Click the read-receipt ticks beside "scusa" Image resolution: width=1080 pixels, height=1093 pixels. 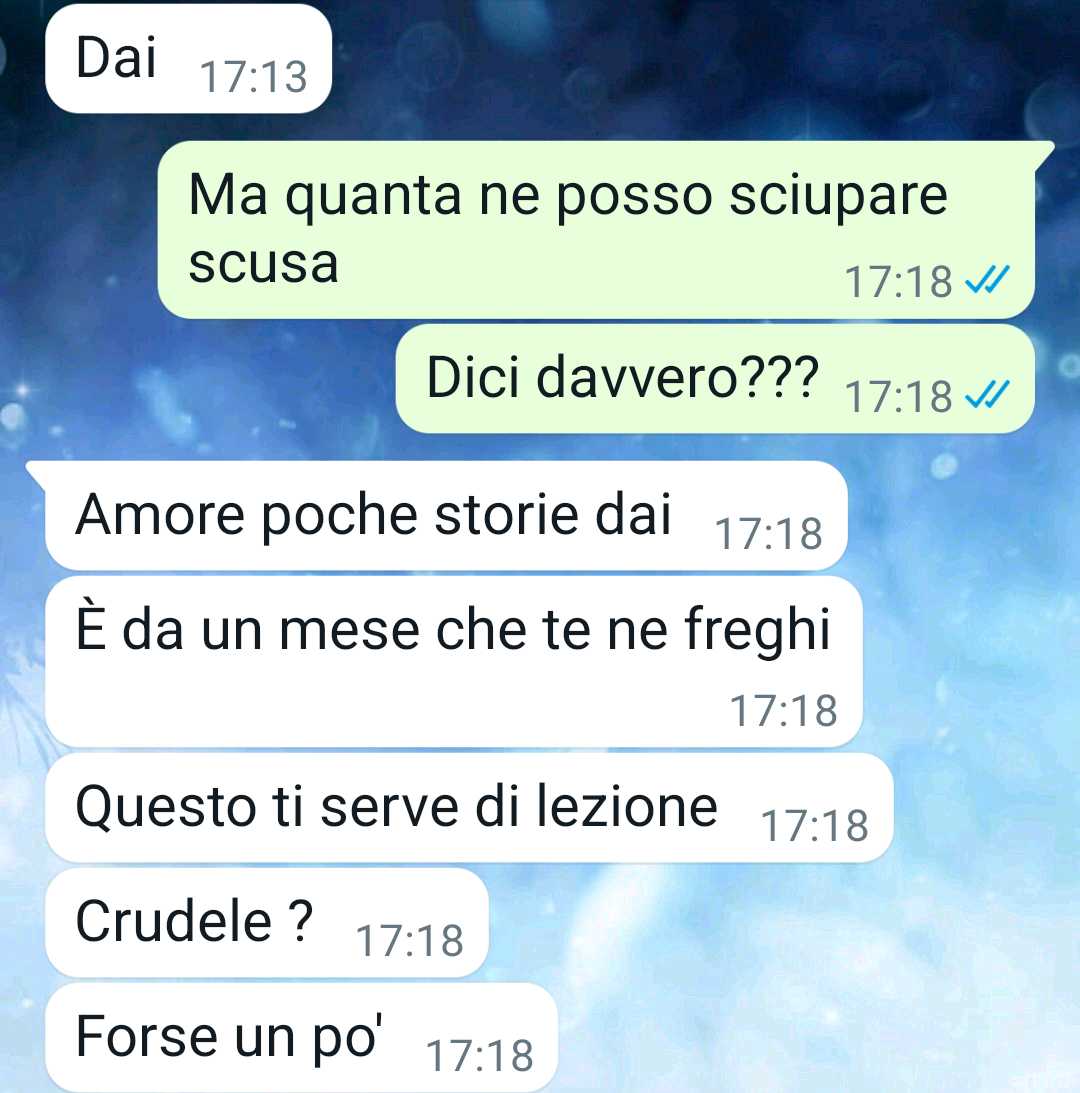[x=987, y=280]
